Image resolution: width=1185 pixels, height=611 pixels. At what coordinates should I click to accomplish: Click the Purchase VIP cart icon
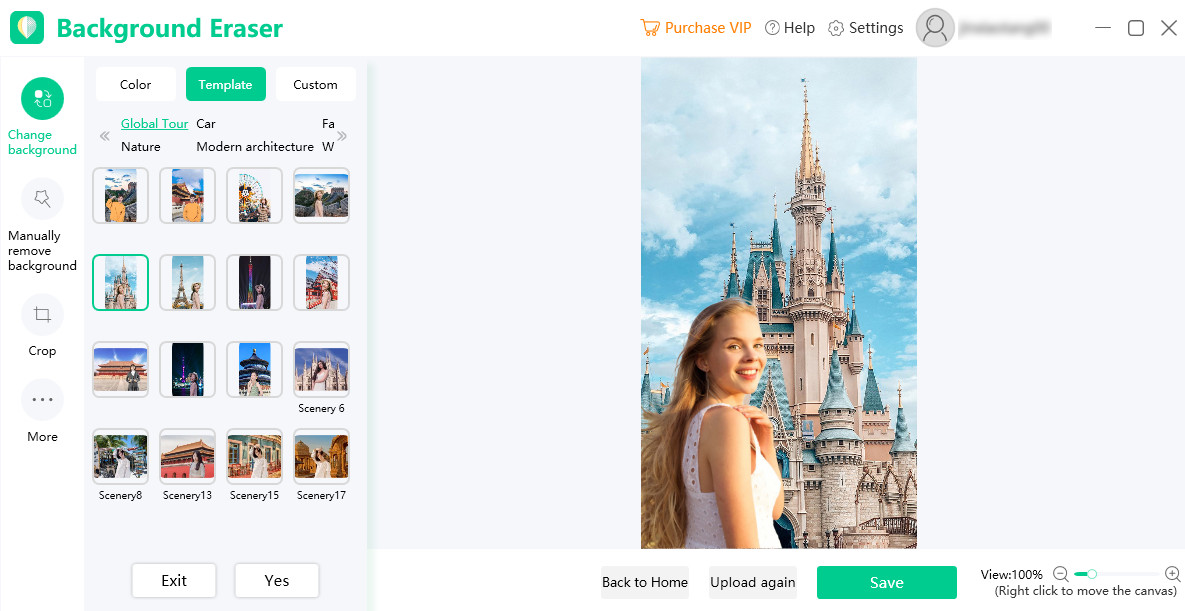pyautogui.click(x=650, y=28)
